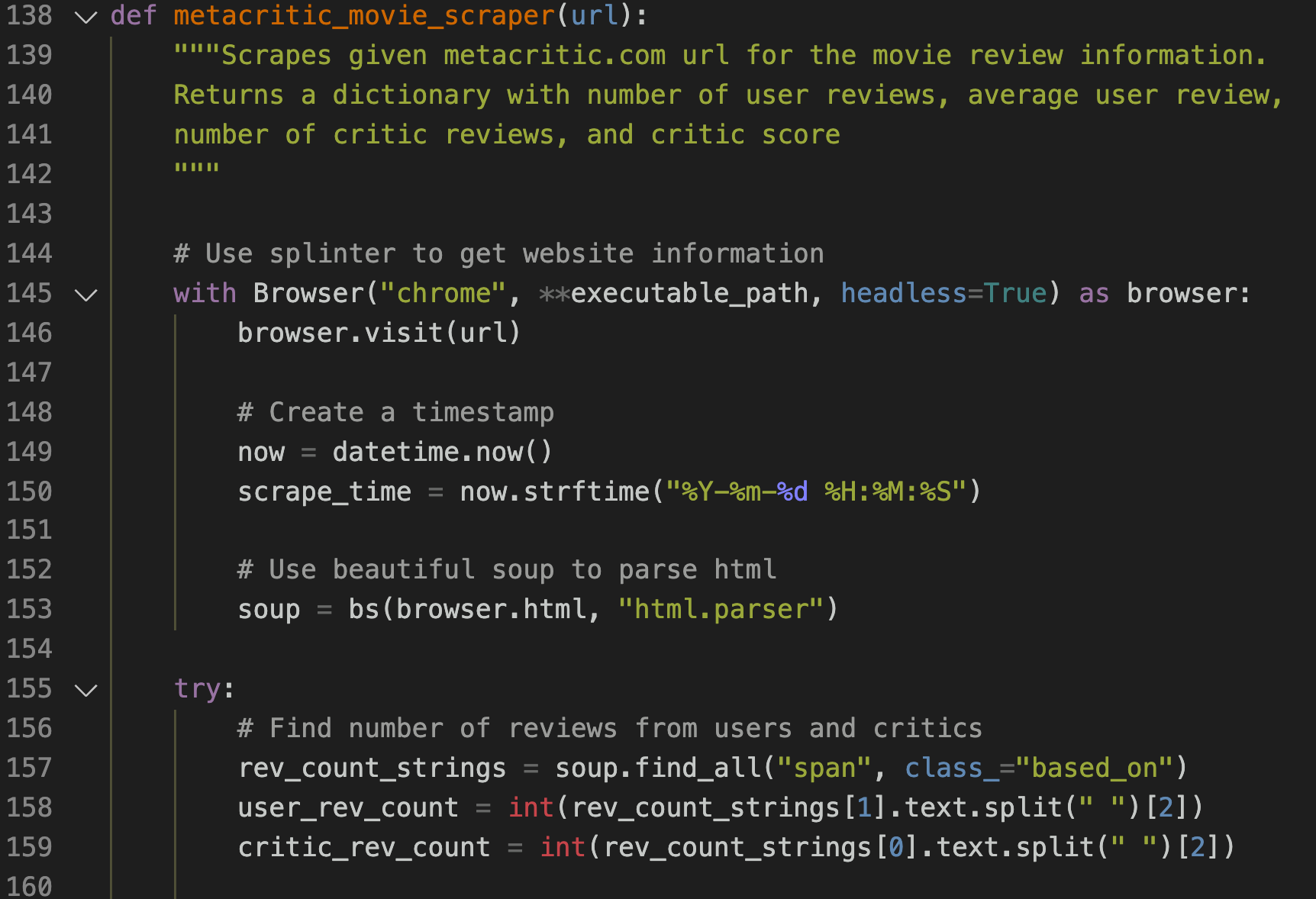
Task: Click comment 'Use splinter to get website information'
Action: click(x=499, y=254)
